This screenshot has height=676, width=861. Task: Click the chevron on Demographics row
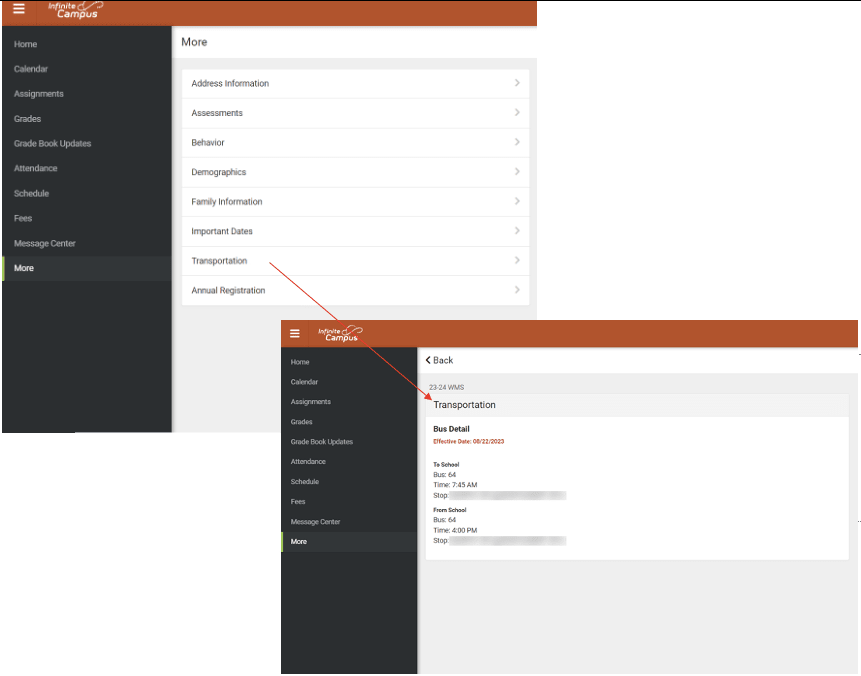[x=517, y=172]
